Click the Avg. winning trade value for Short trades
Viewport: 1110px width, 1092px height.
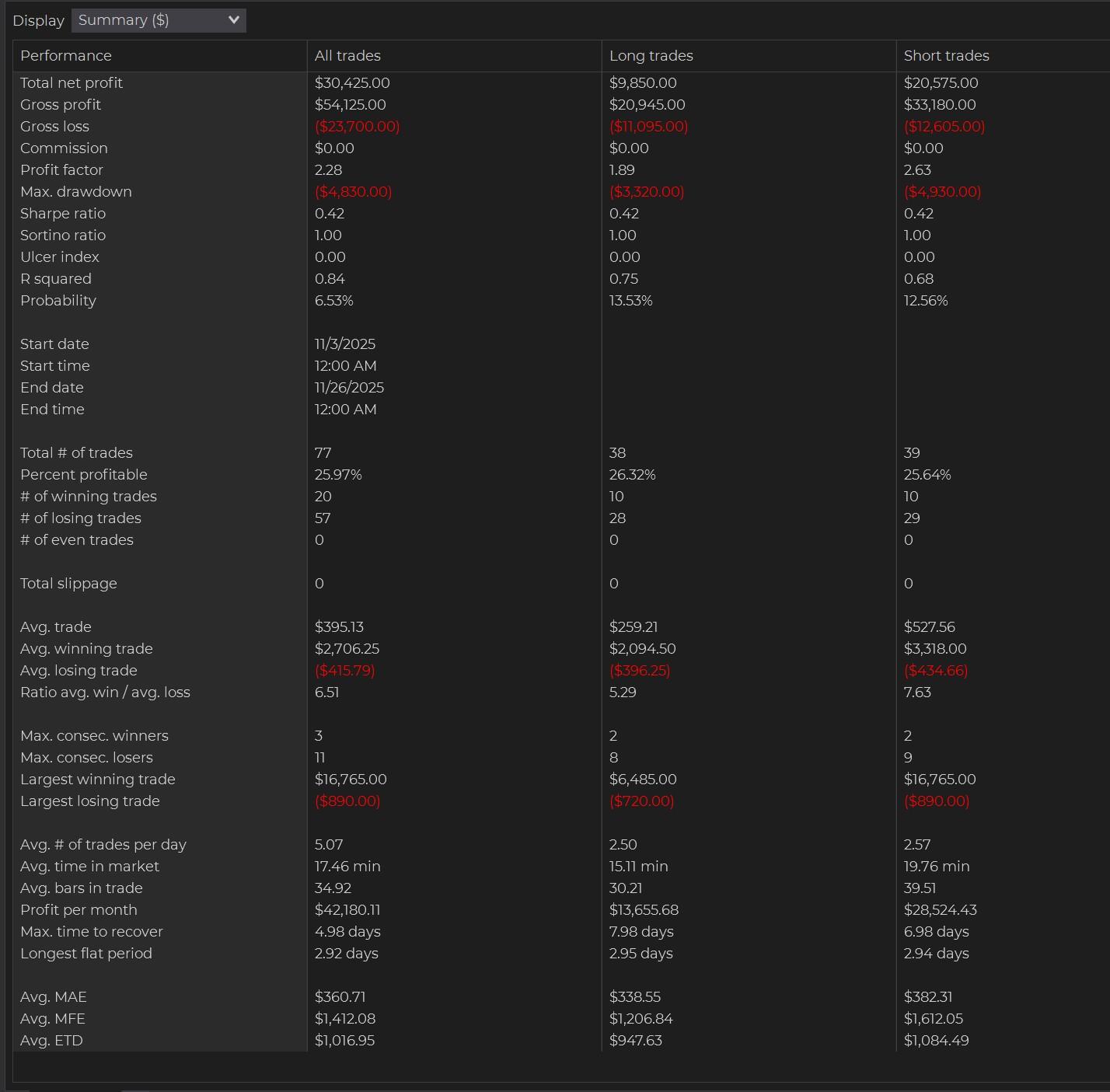(935, 648)
